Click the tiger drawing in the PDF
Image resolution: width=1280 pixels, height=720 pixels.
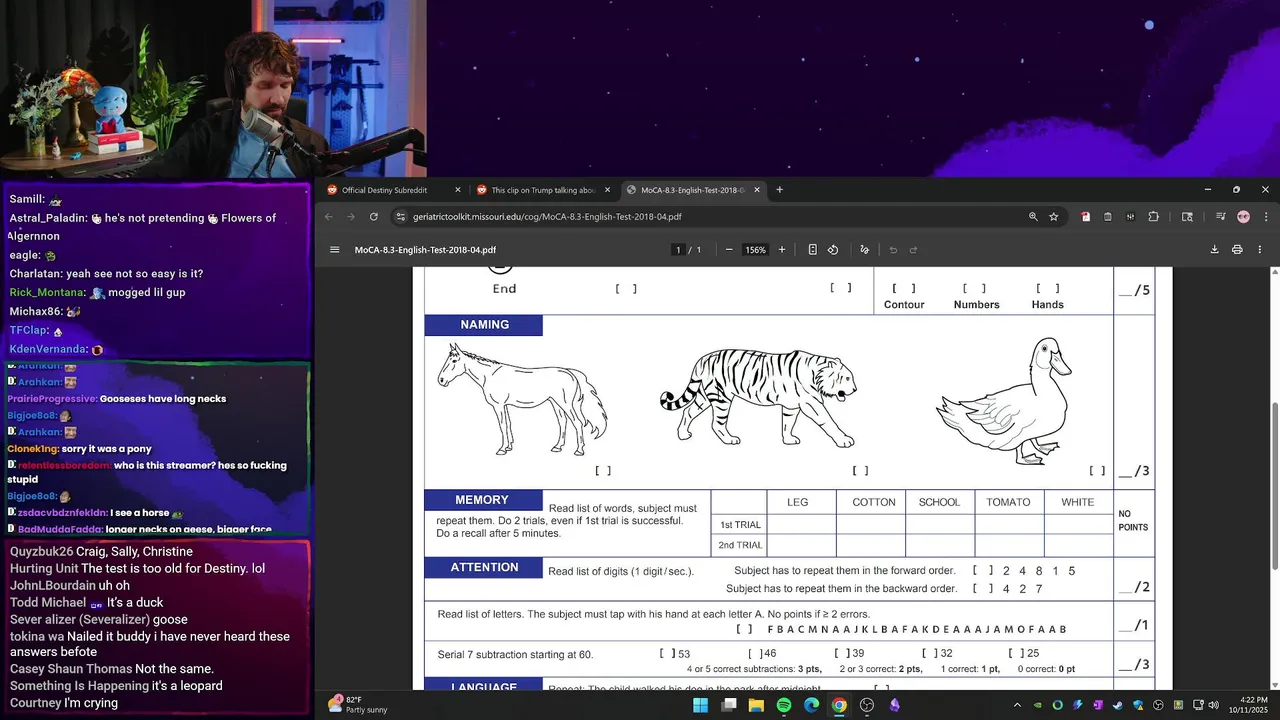(x=759, y=398)
